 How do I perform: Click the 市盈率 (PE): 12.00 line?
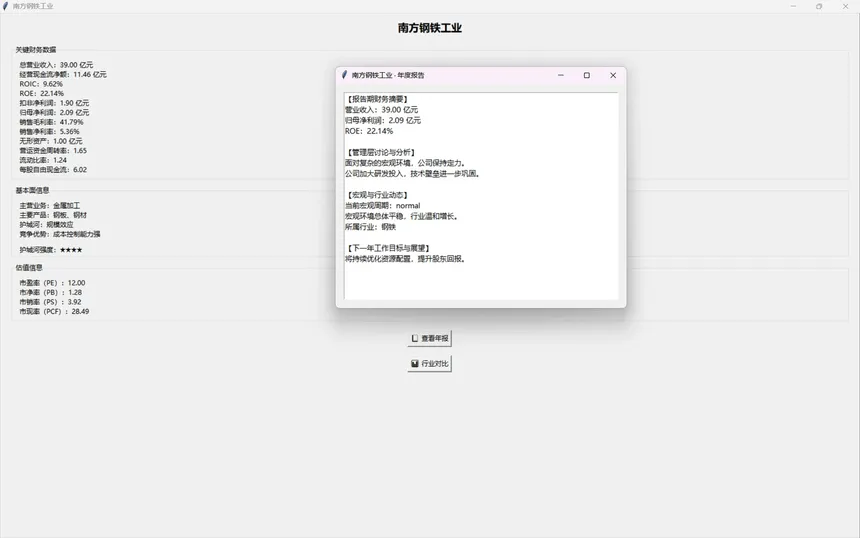click(x=53, y=283)
